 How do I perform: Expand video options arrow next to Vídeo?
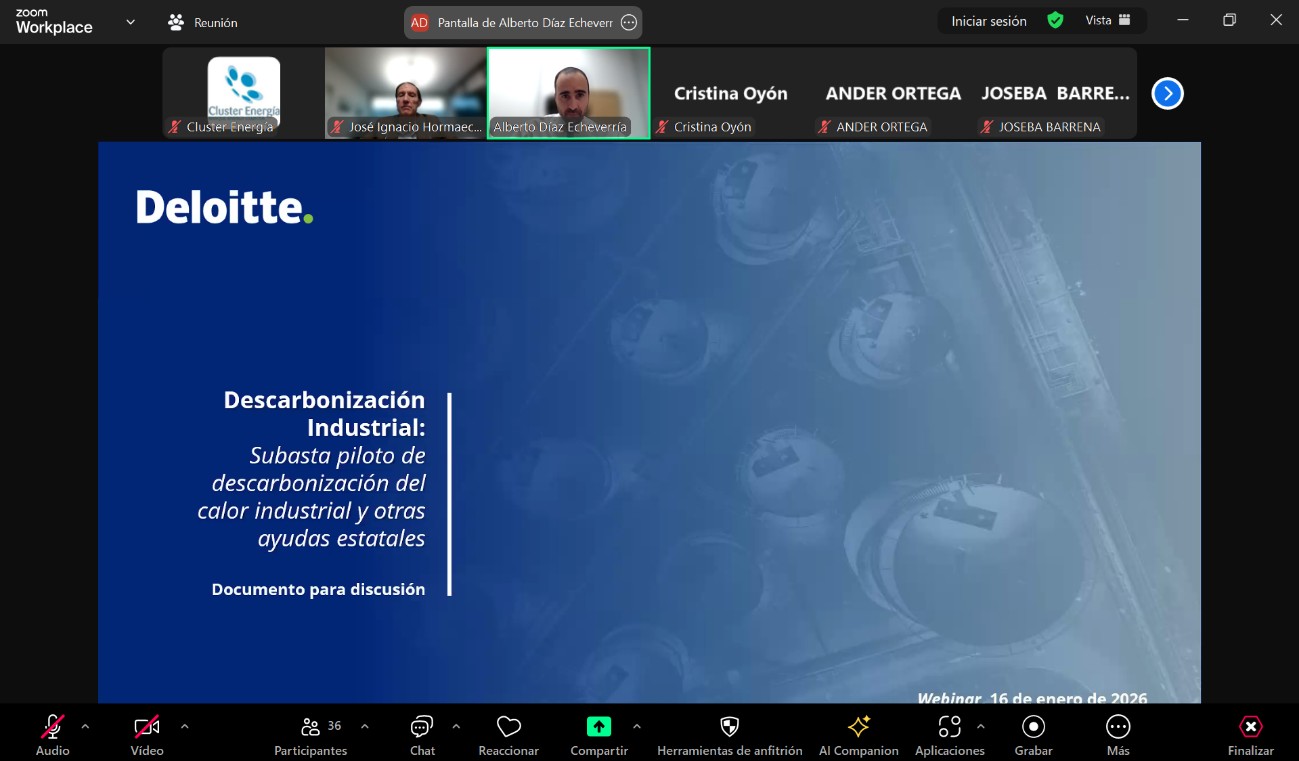(184, 726)
